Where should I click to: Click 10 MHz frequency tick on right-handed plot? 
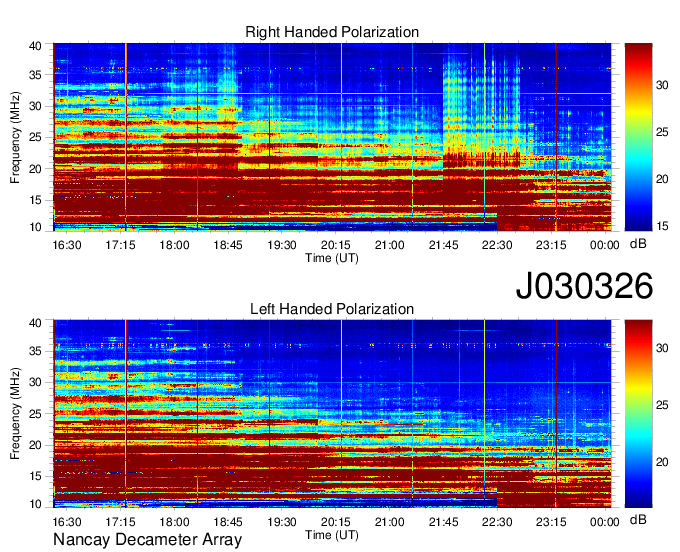click(35, 227)
